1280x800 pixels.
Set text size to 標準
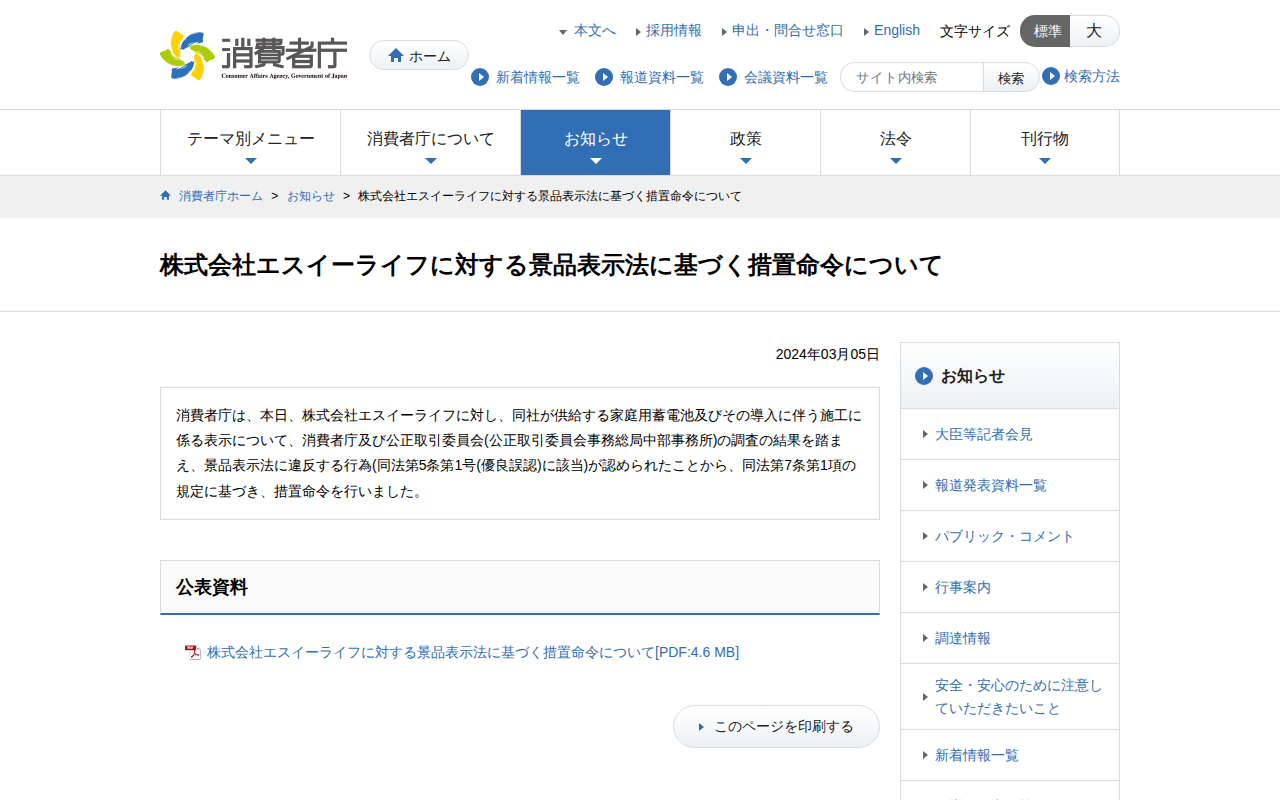point(1046,31)
